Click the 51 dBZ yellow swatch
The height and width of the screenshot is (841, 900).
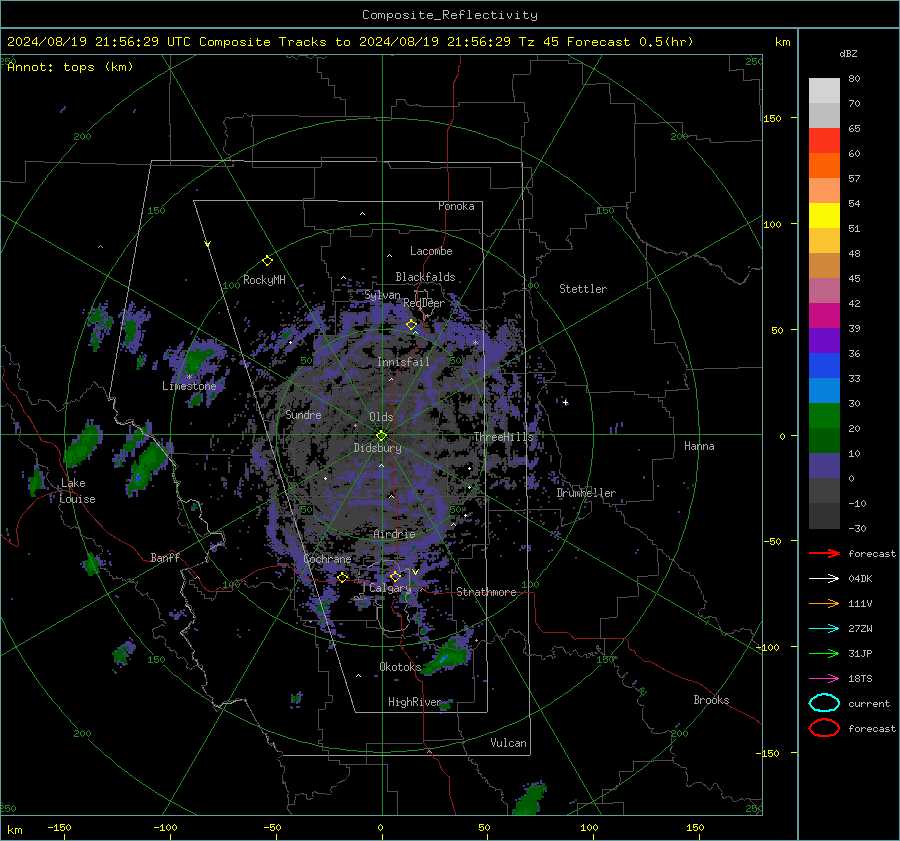[x=824, y=215]
